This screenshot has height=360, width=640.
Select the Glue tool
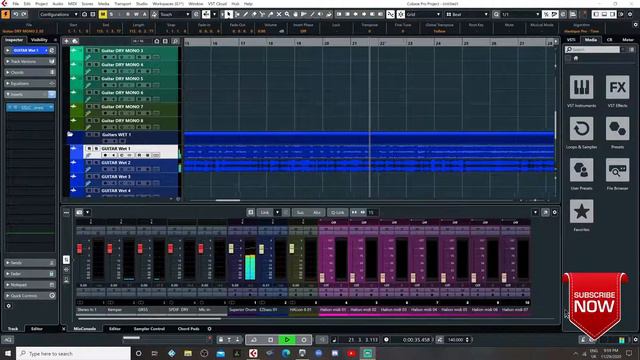(270, 14)
